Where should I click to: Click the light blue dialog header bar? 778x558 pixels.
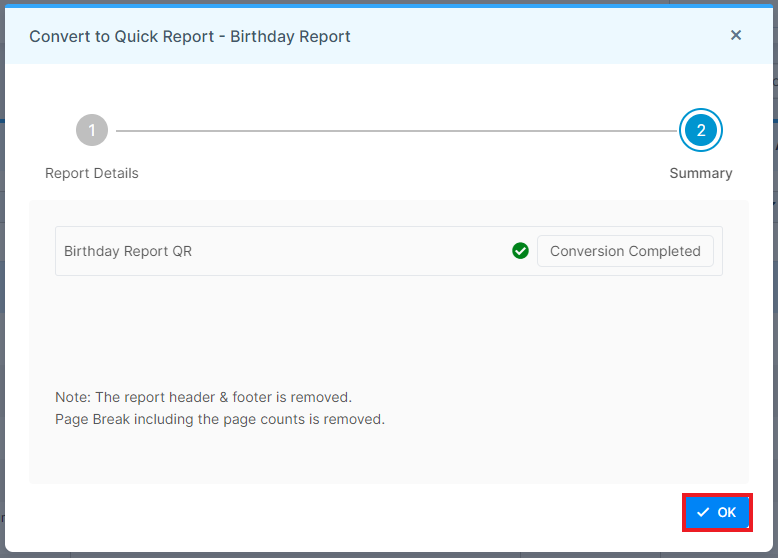pos(389,36)
